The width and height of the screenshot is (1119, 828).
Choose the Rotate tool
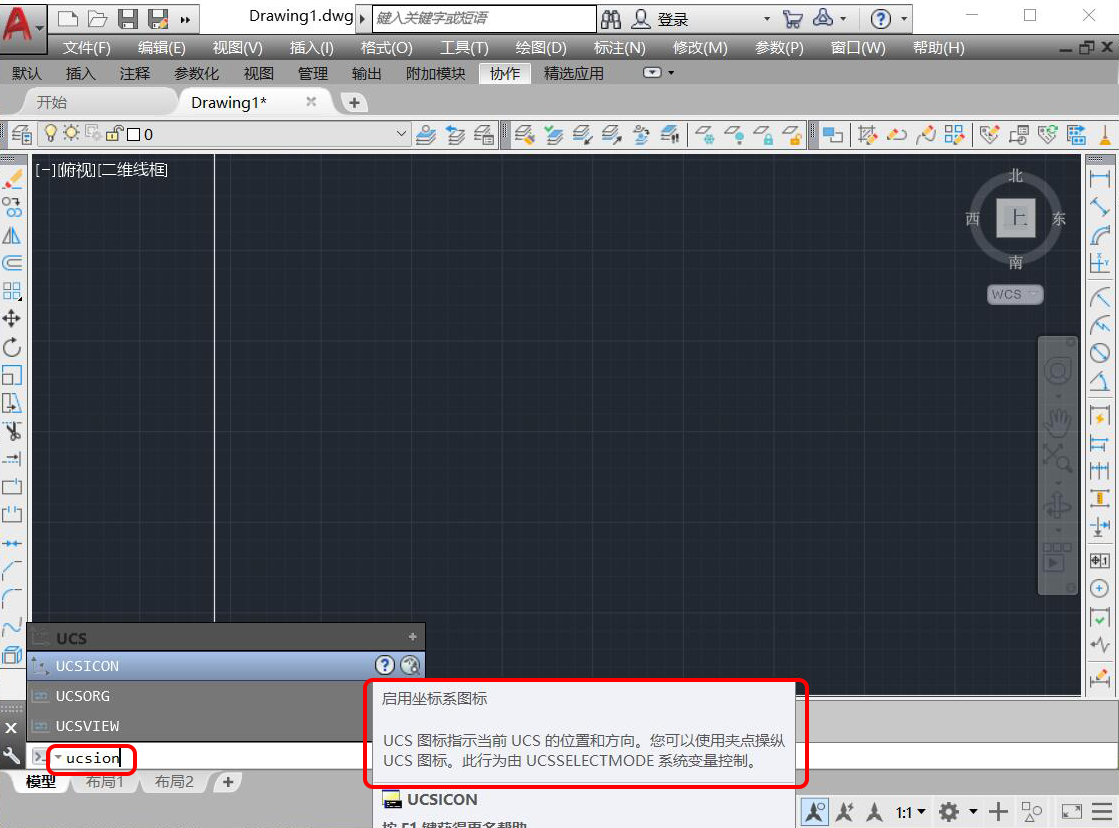(x=12, y=347)
